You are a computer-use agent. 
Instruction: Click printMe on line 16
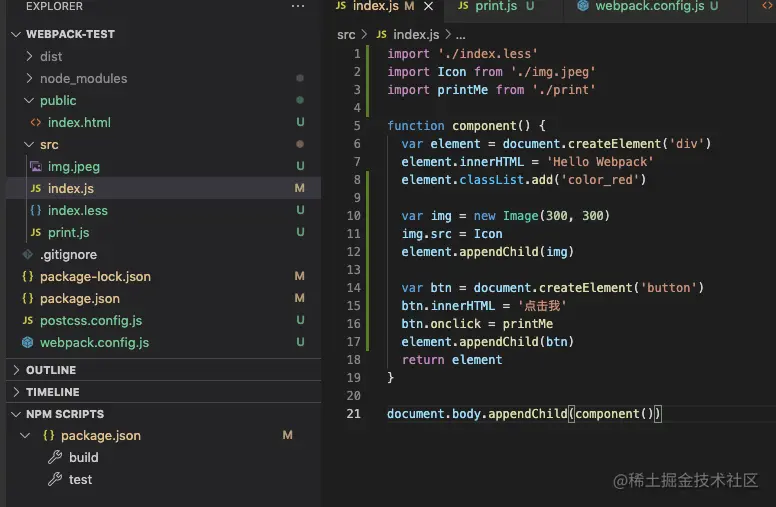(x=528, y=324)
